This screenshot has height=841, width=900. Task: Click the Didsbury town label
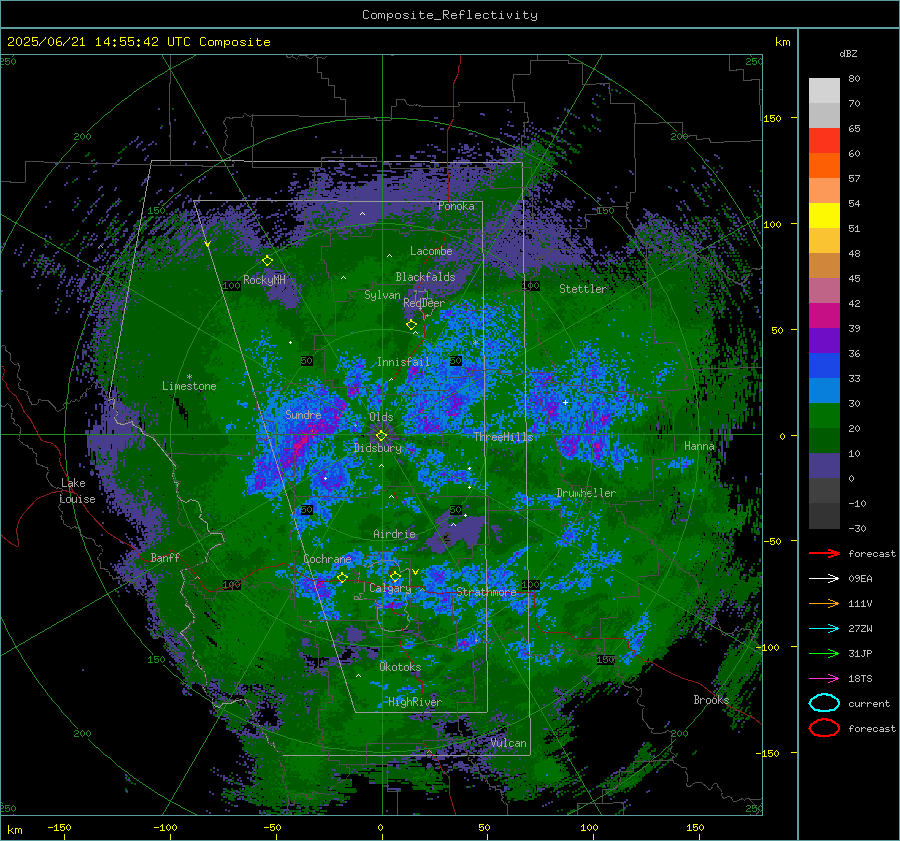click(x=378, y=448)
